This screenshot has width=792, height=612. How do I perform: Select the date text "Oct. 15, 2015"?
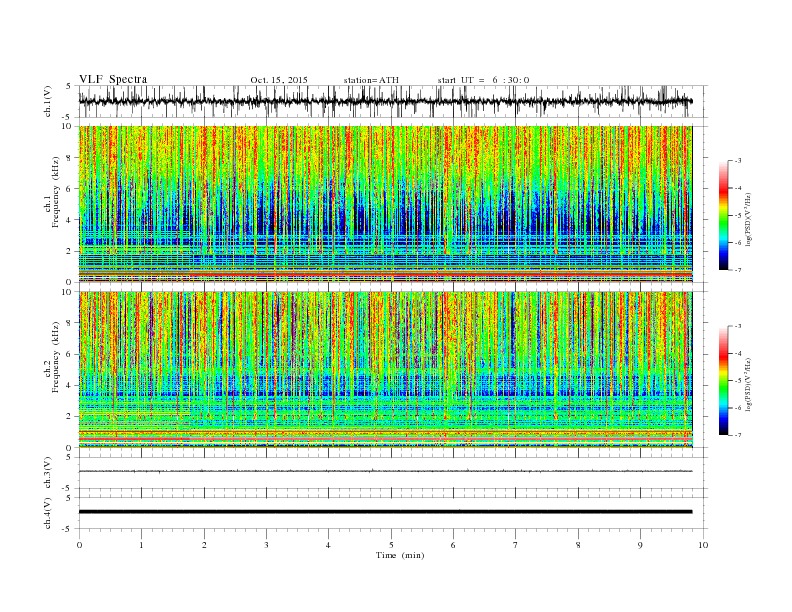tap(279, 80)
